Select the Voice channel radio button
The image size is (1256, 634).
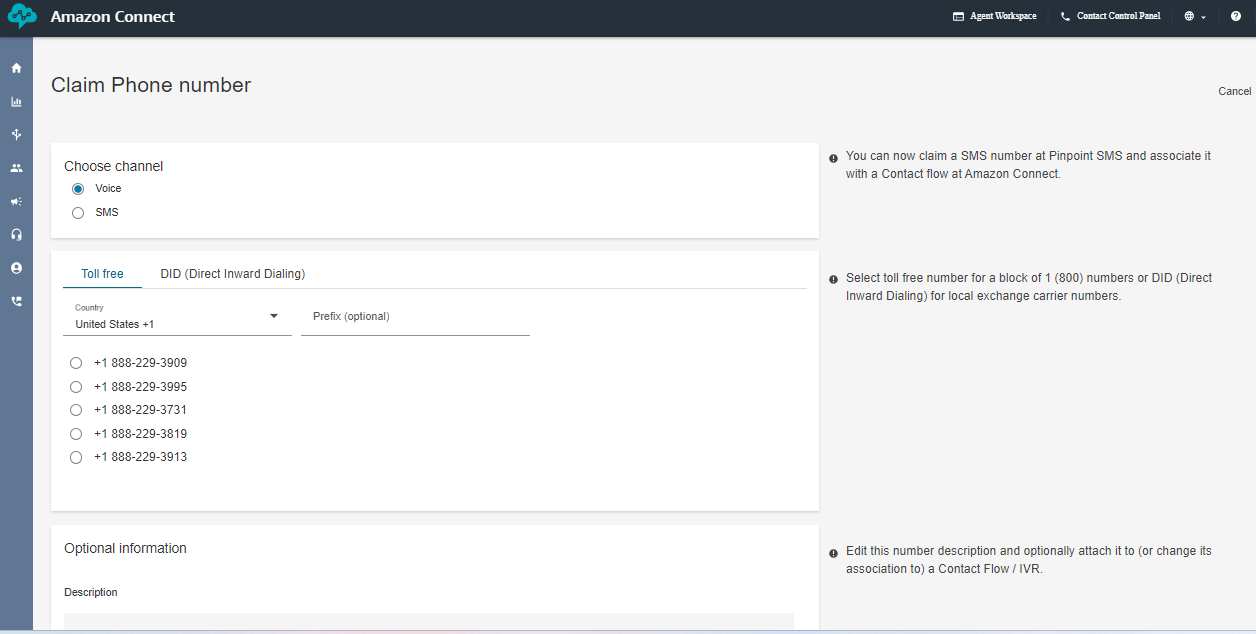(78, 189)
